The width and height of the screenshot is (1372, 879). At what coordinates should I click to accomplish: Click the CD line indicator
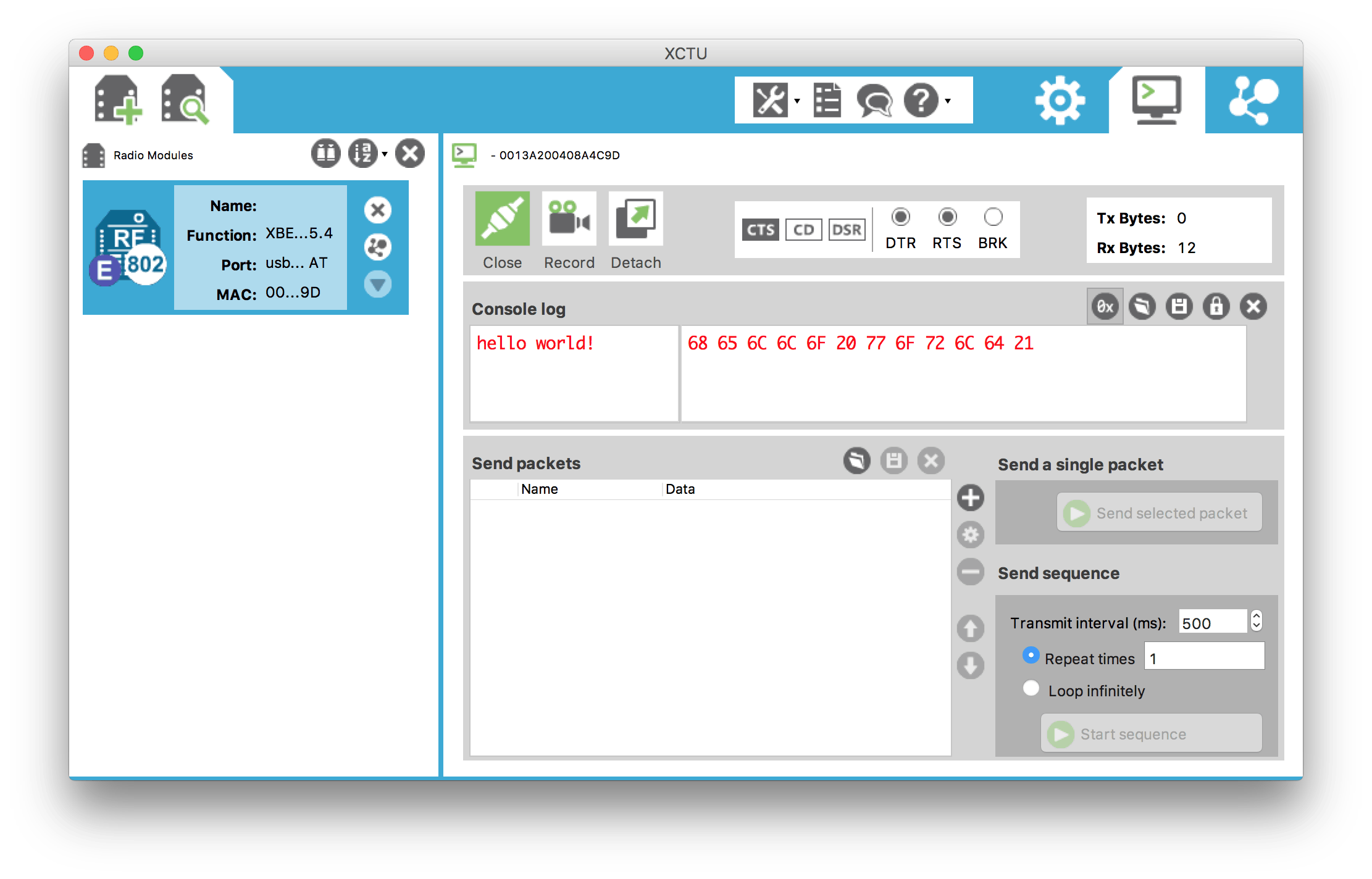tap(803, 230)
